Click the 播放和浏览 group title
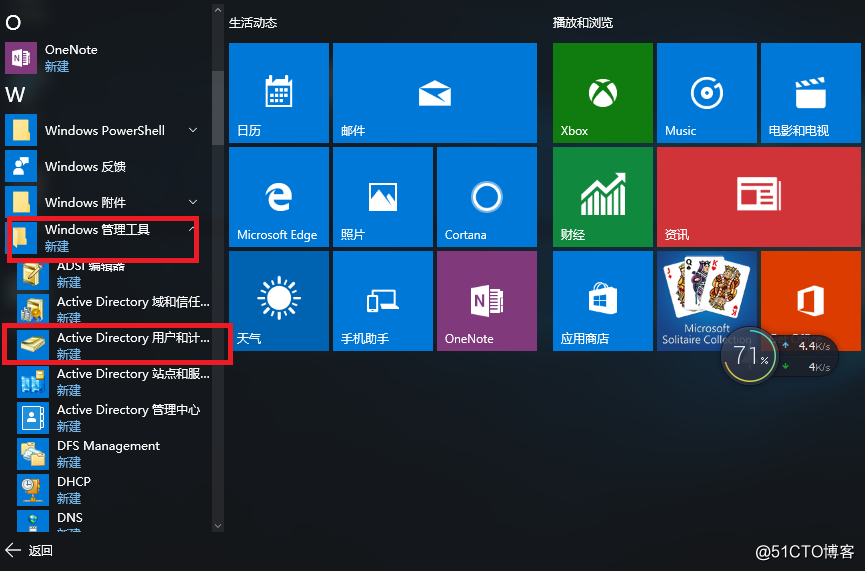Image resolution: width=865 pixels, height=571 pixels. point(583,23)
